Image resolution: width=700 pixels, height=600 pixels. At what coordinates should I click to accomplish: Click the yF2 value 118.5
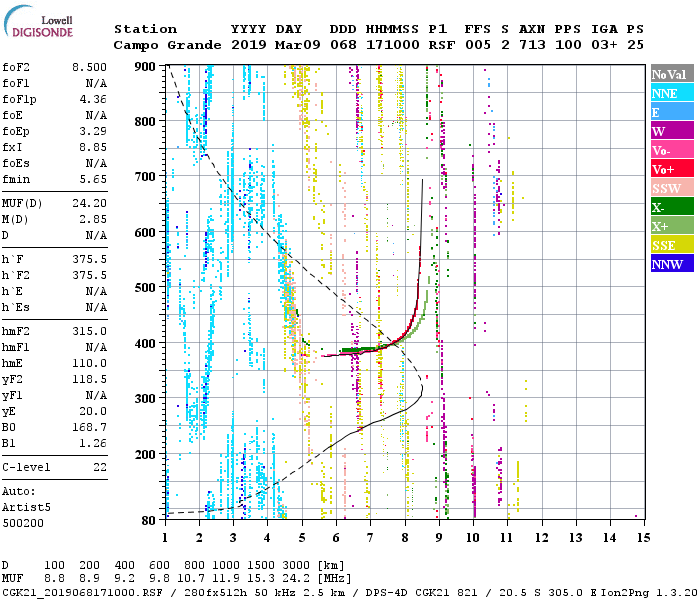point(89,379)
